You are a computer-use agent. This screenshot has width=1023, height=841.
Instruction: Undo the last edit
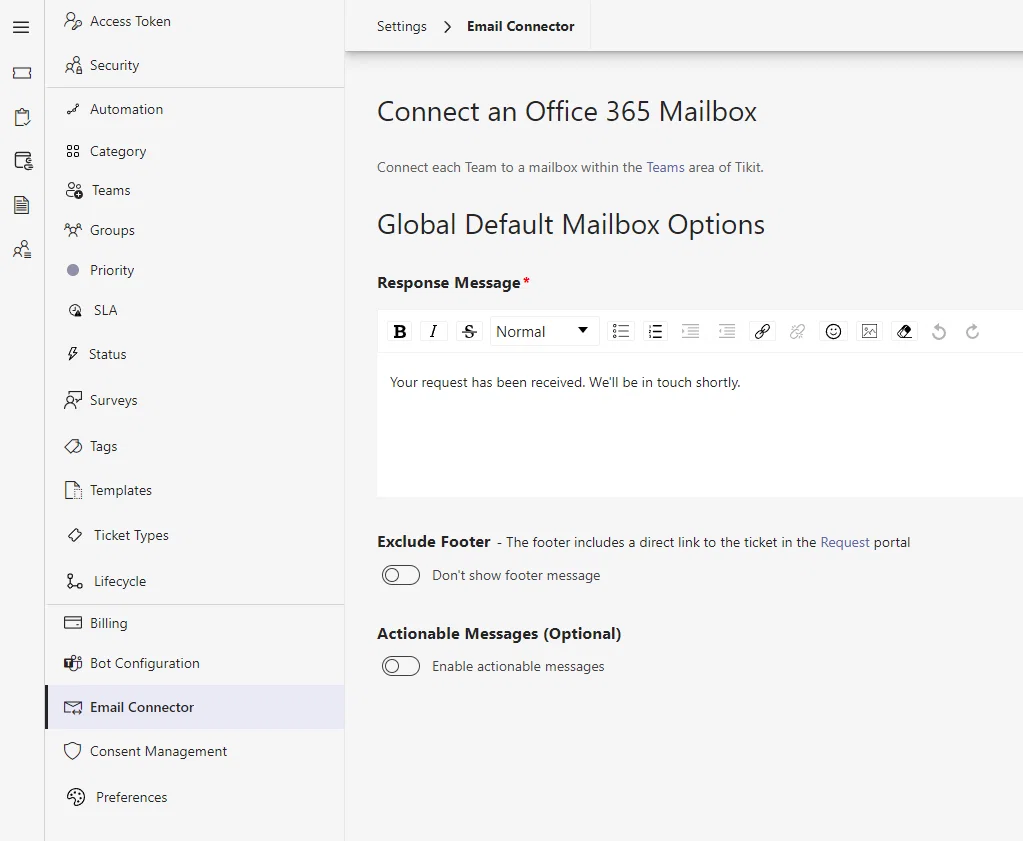click(x=939, y=331)
